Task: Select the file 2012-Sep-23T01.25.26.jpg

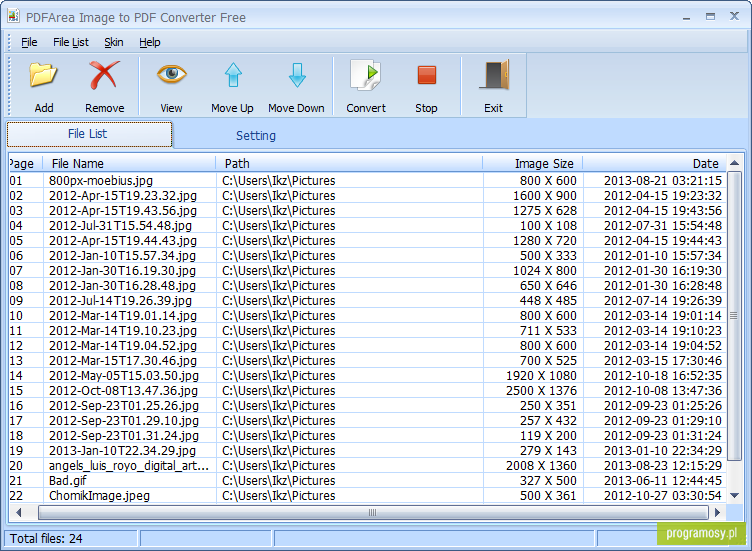Action: coord(124,406)
